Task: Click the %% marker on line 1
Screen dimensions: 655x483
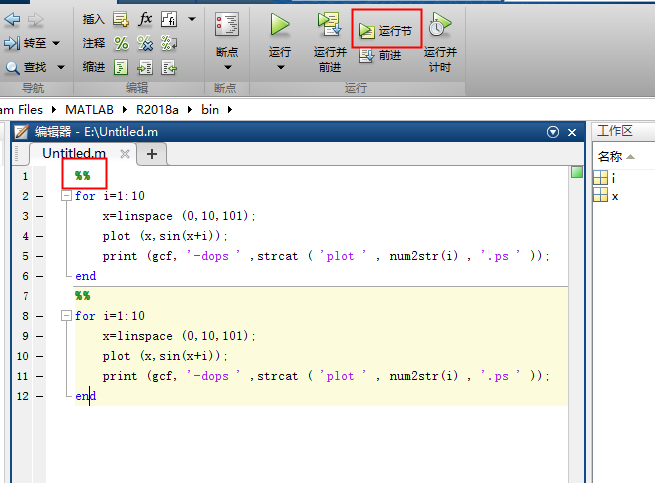Action: pyautogui.click(x=83, y=176)
